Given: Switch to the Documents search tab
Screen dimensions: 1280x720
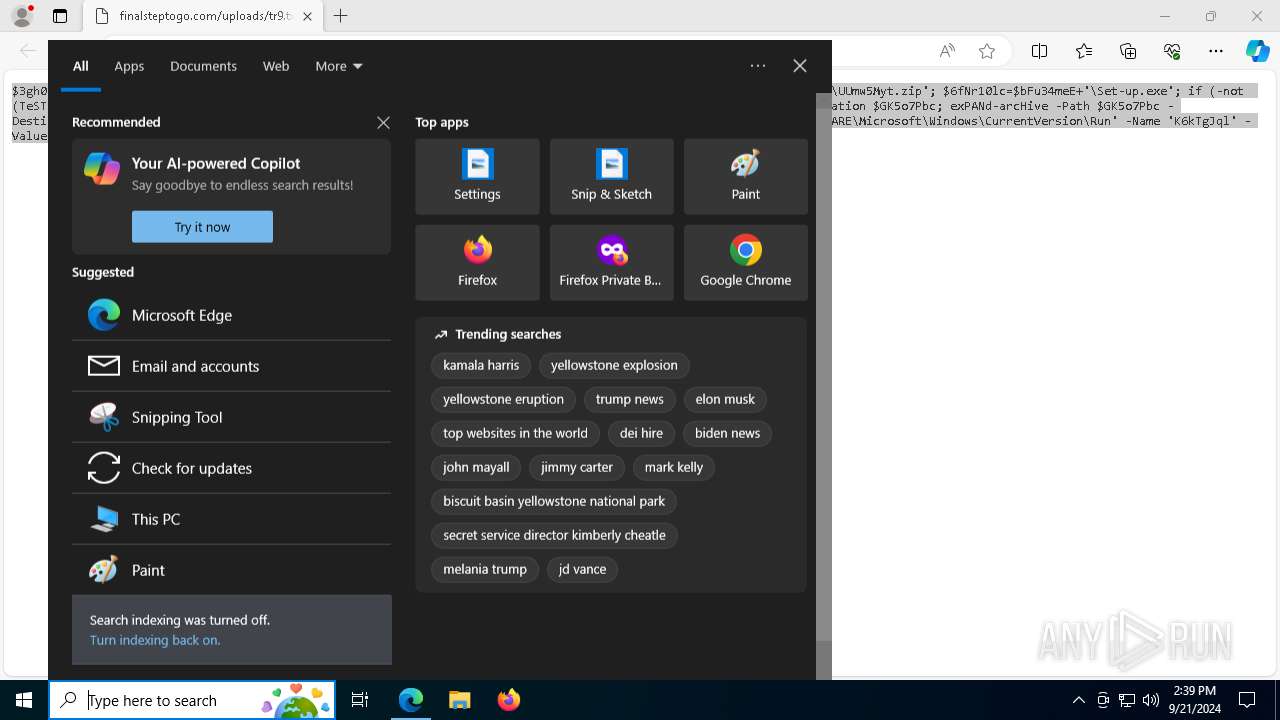Looking at the screenshot, I should (x=203, y=66).
